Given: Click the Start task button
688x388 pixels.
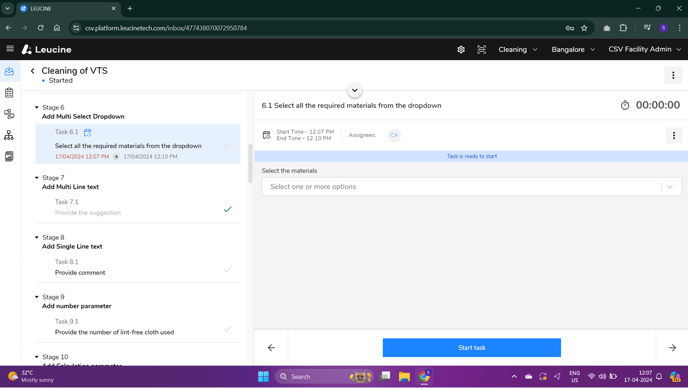Looking at the screenshot, I should click(472, 348).
